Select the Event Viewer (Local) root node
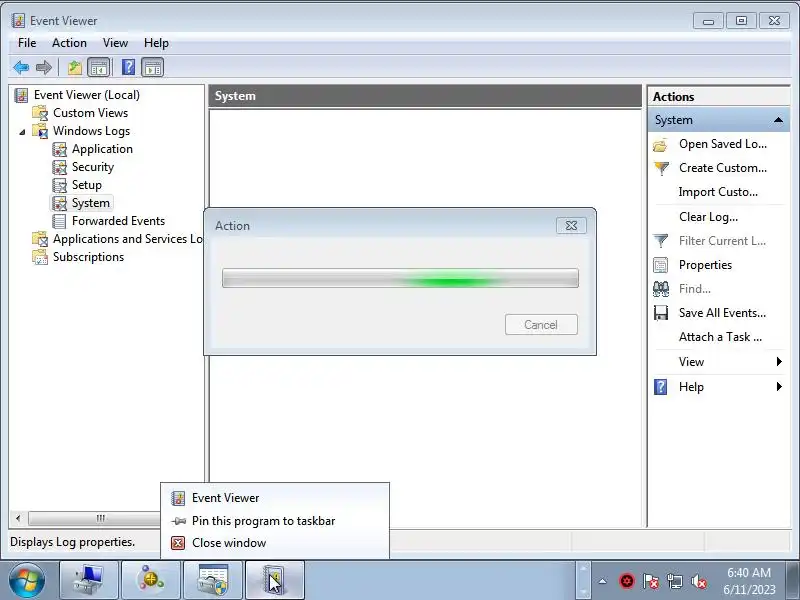Viewport: 800px width, 600px height. pos(86,95)
